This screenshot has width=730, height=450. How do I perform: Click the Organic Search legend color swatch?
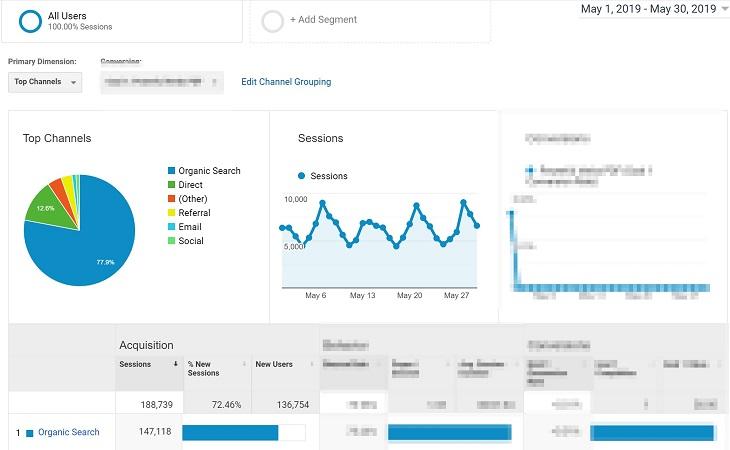click(171, 171)
